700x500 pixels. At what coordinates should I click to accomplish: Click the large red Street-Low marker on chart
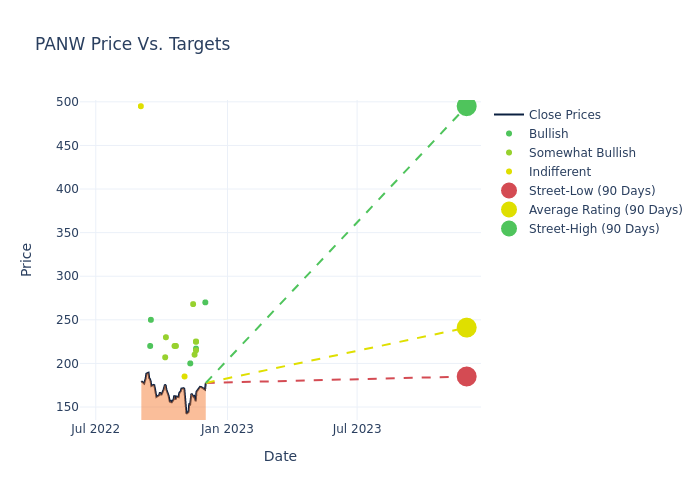(x=466, y=376)
